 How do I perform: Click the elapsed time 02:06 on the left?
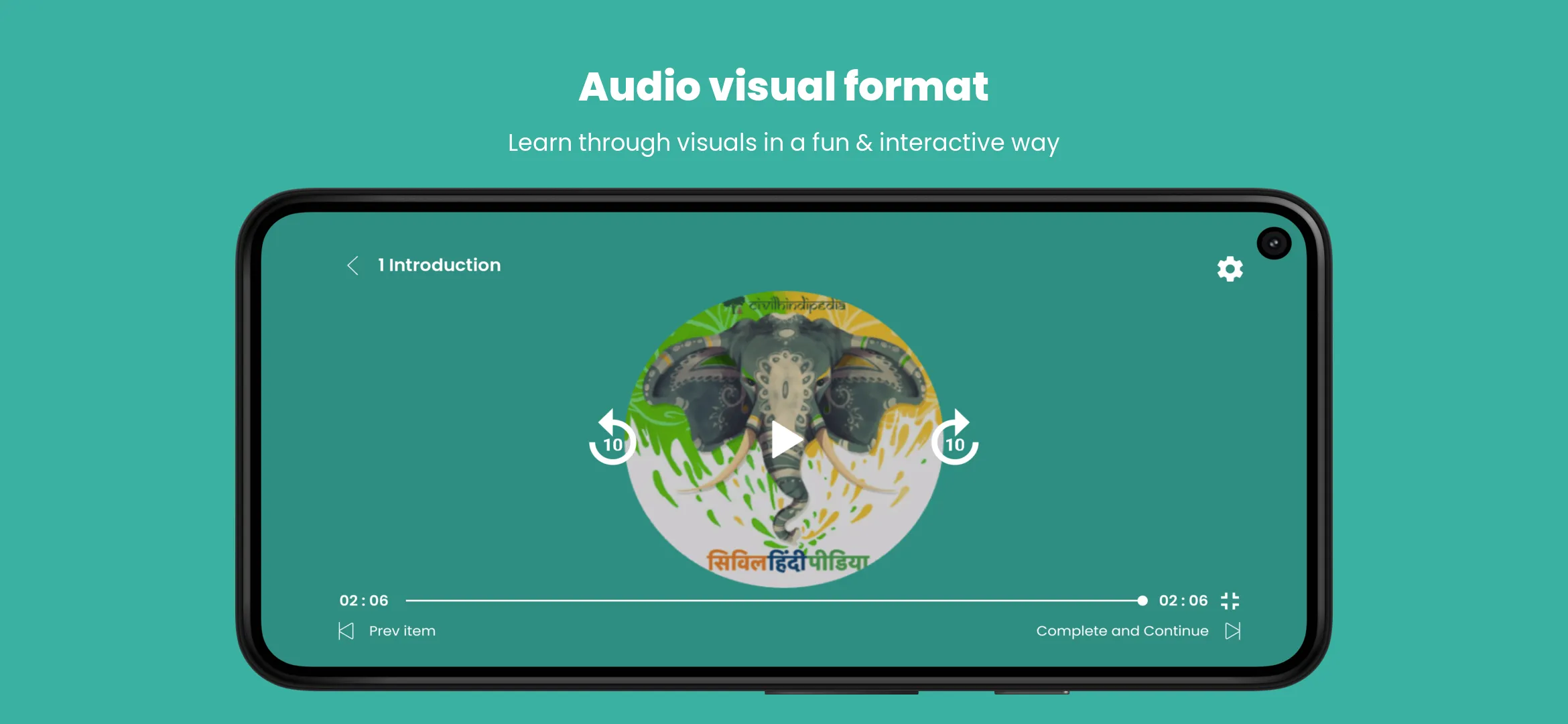[364, 601]
